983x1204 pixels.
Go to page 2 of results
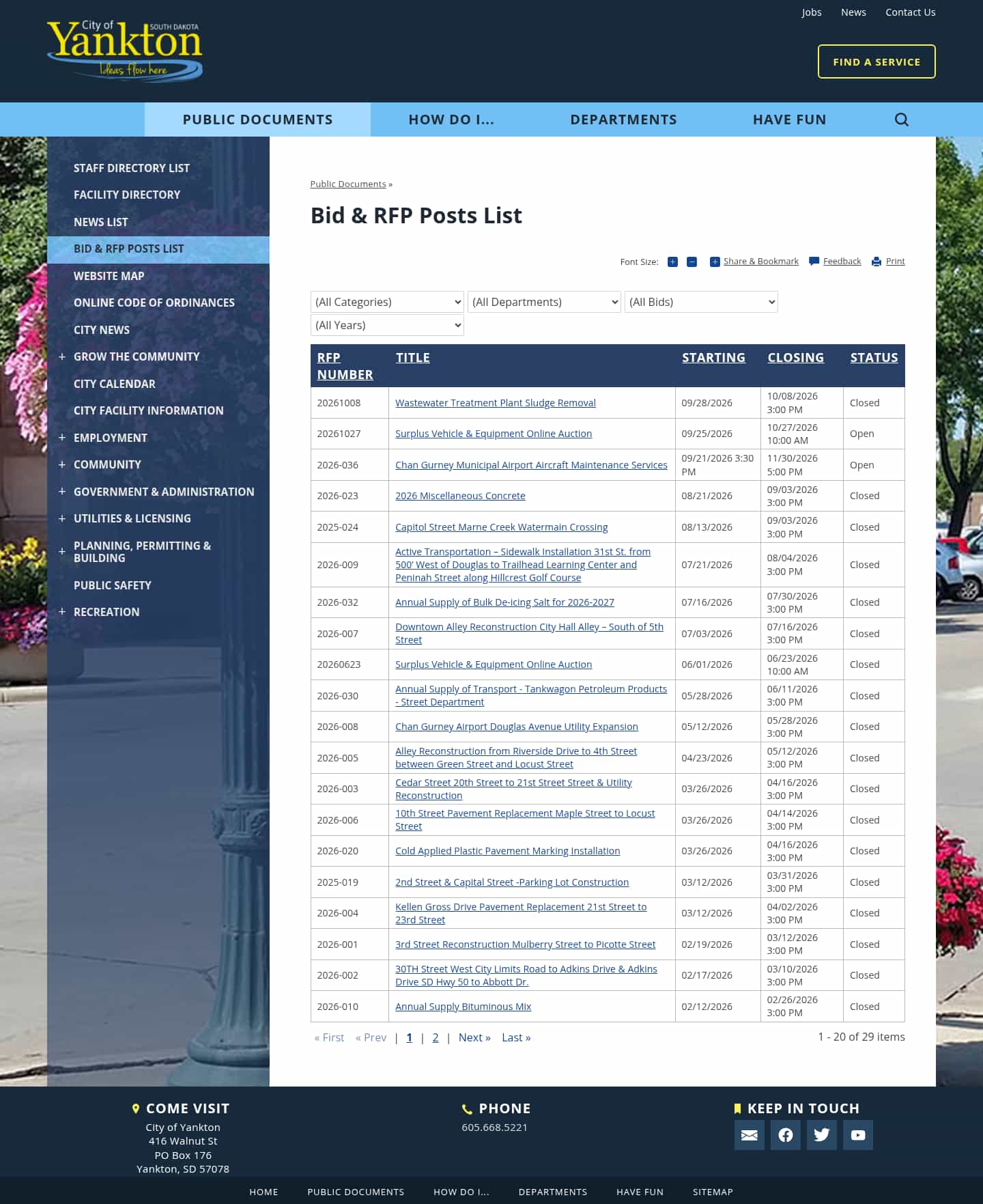(435, 1037)
